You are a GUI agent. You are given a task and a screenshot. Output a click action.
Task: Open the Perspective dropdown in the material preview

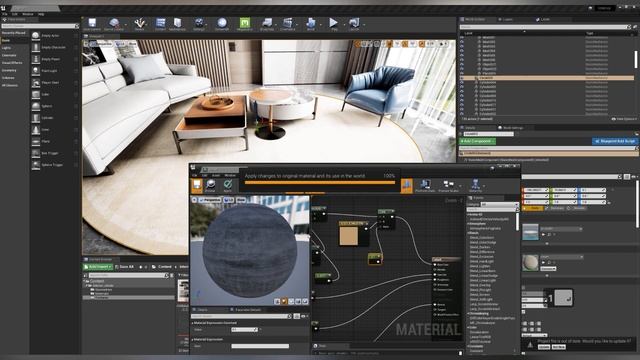coord(210,200)
